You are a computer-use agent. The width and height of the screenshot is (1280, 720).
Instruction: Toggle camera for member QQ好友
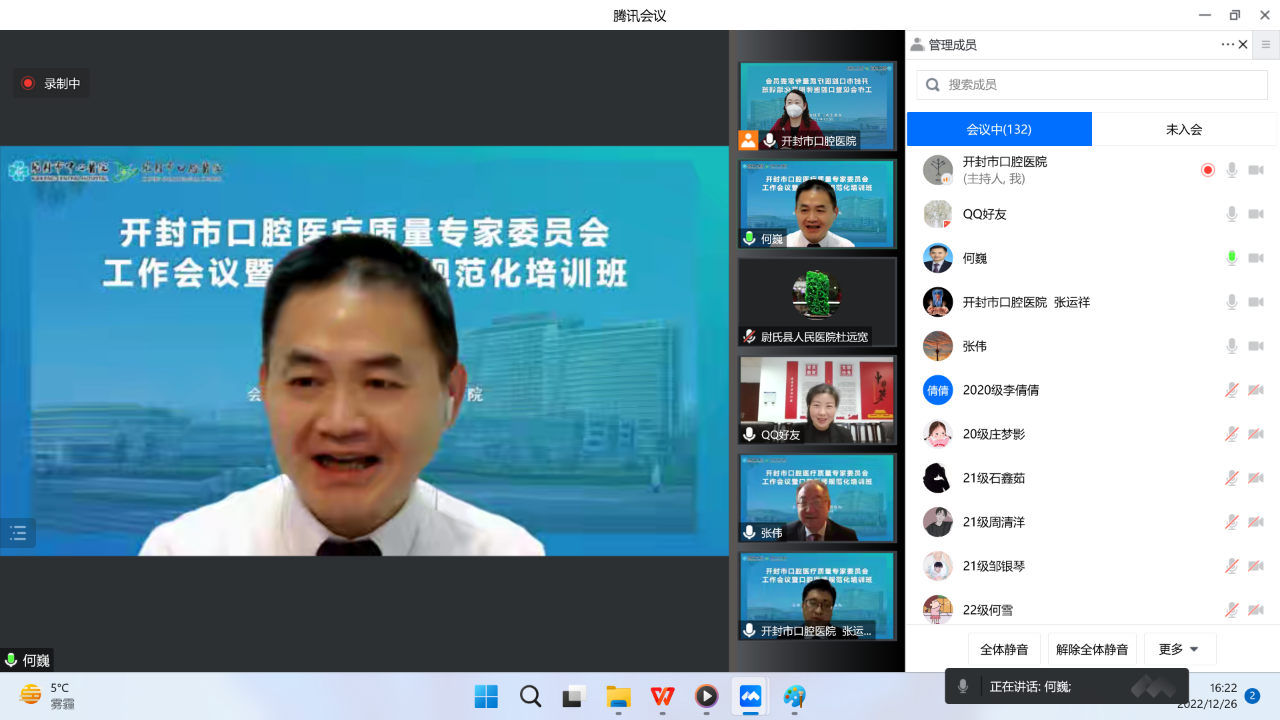pyautogui.click(x=1256, y=214)
